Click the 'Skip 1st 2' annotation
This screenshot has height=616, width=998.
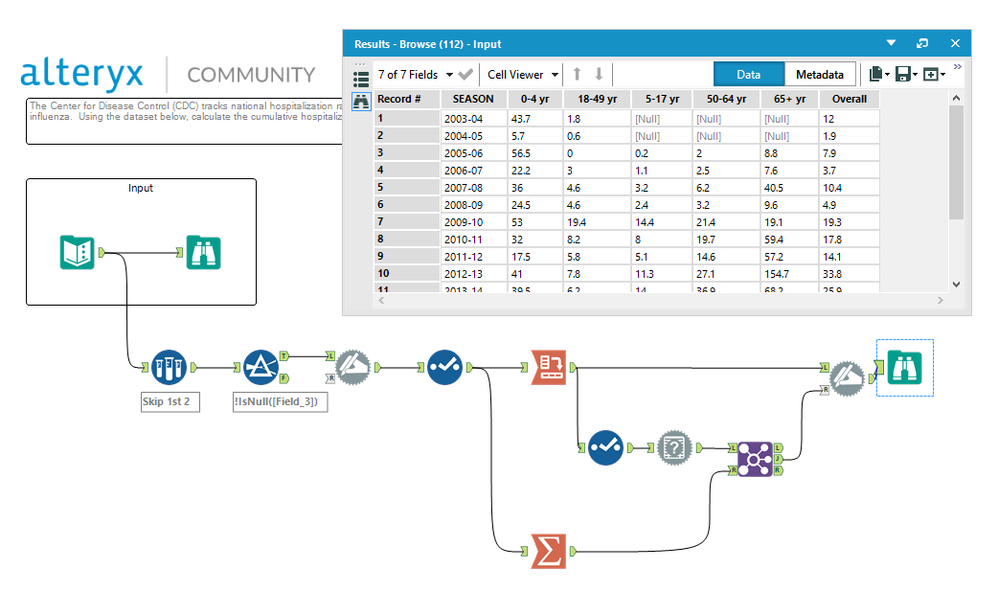tap(170, 402)
